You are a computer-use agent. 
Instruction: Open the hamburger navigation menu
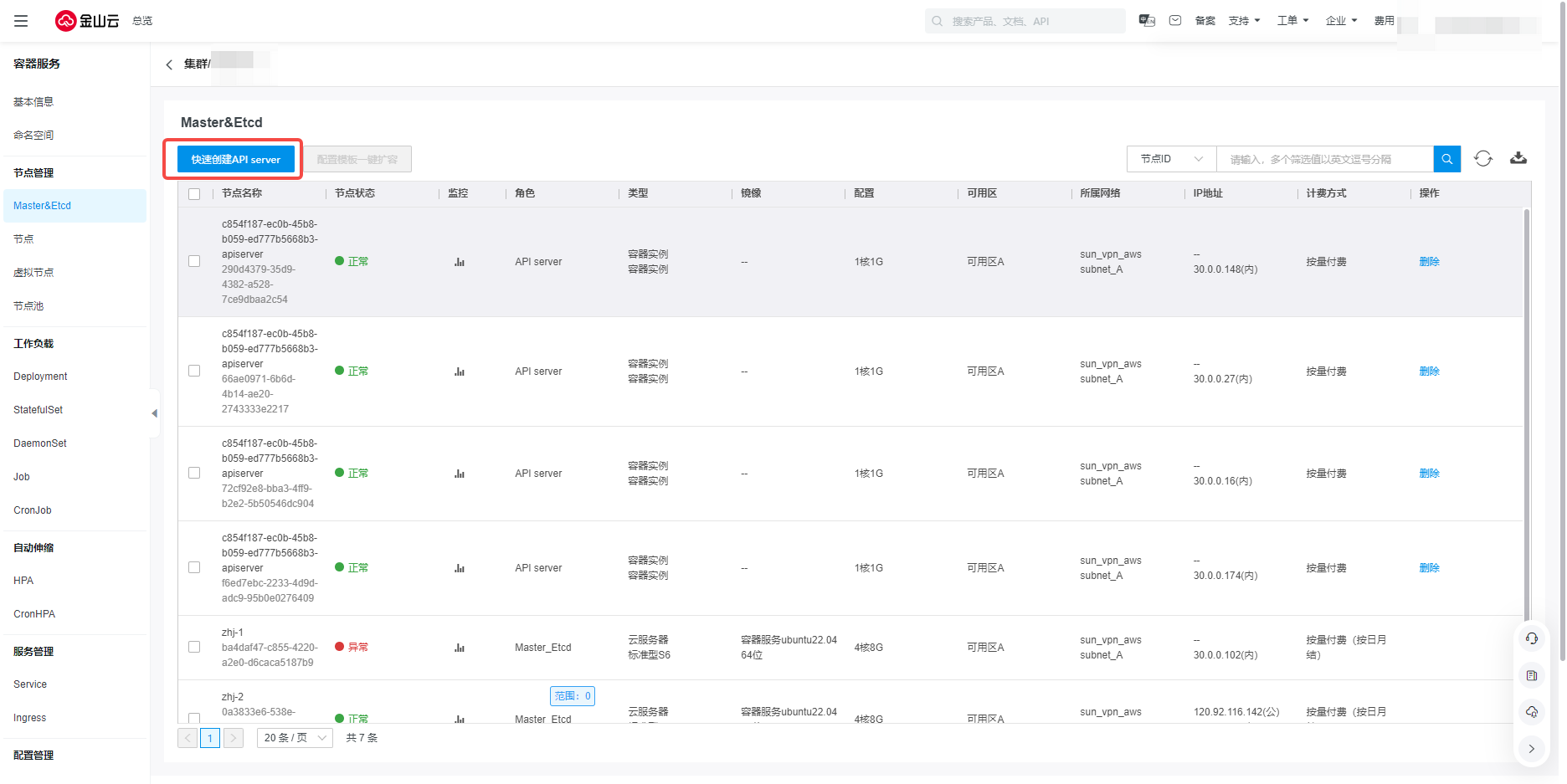[x=21, y=21]
